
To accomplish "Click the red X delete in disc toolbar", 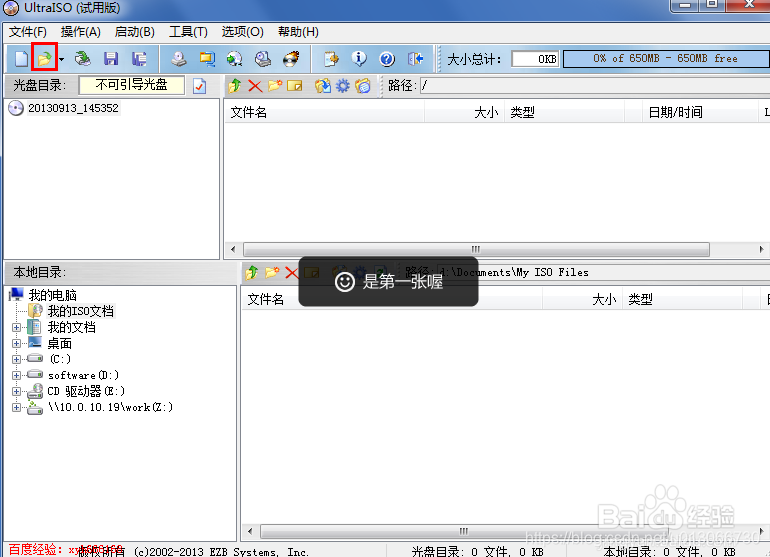I will pyautogui.click(x=255, y=86).
